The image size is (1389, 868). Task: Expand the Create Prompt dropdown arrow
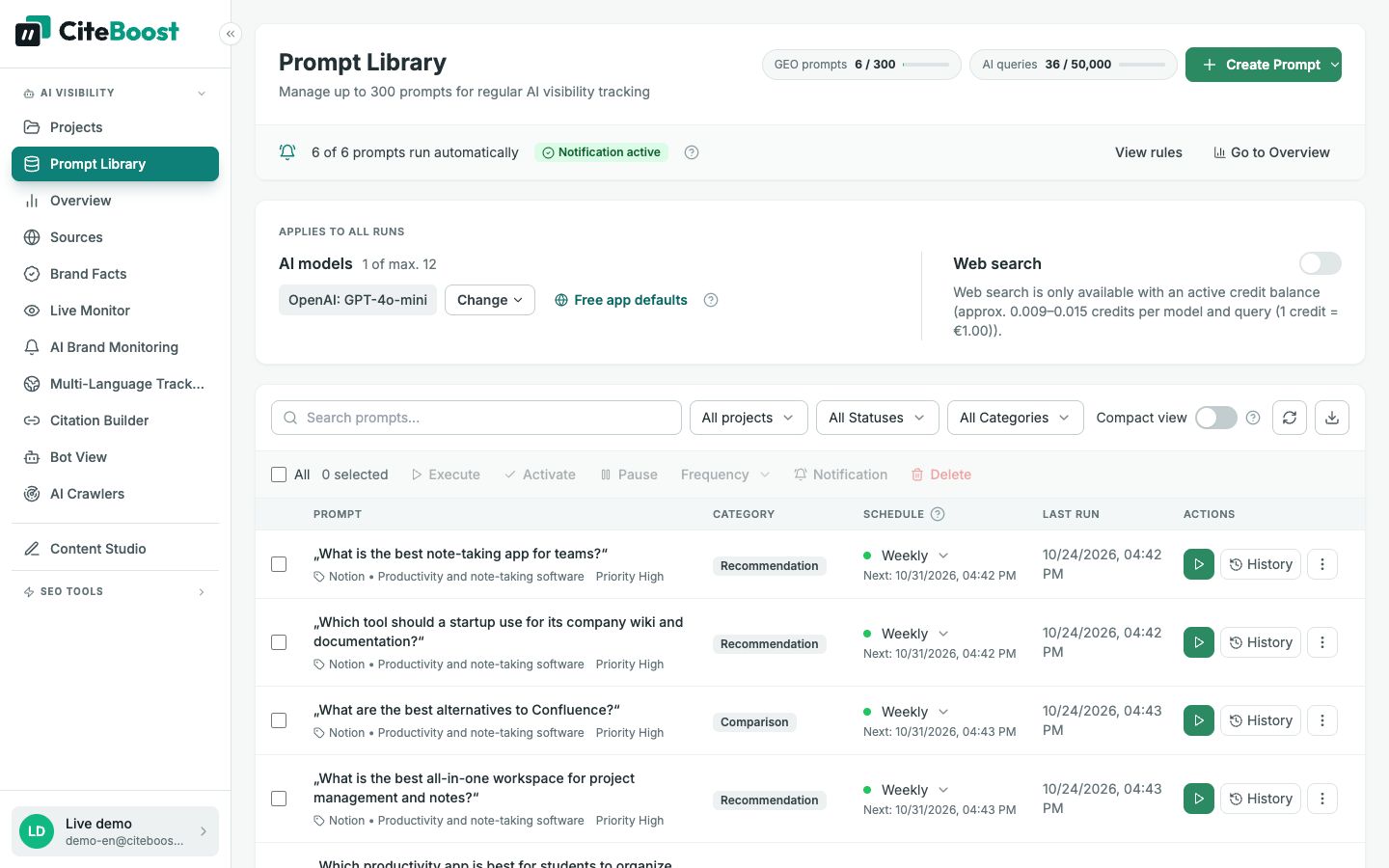[x=1335, y=65]
